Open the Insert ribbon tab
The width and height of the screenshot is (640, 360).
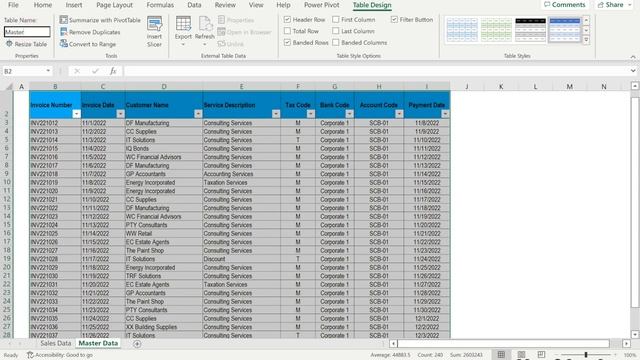pyautogui.click(x=74, y=5)
